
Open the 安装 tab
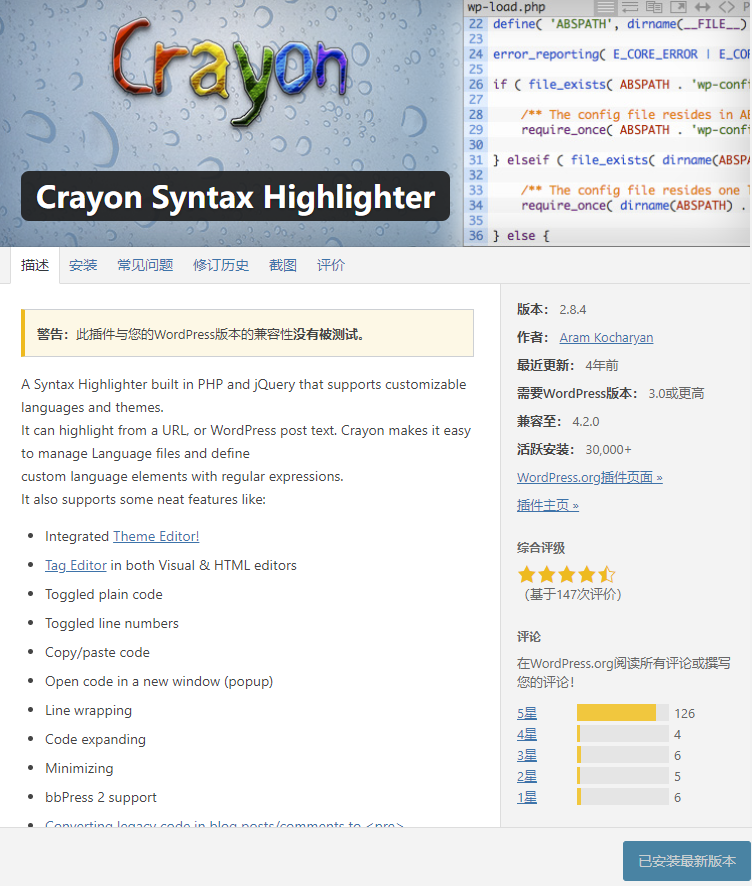[x=83, y=265]
